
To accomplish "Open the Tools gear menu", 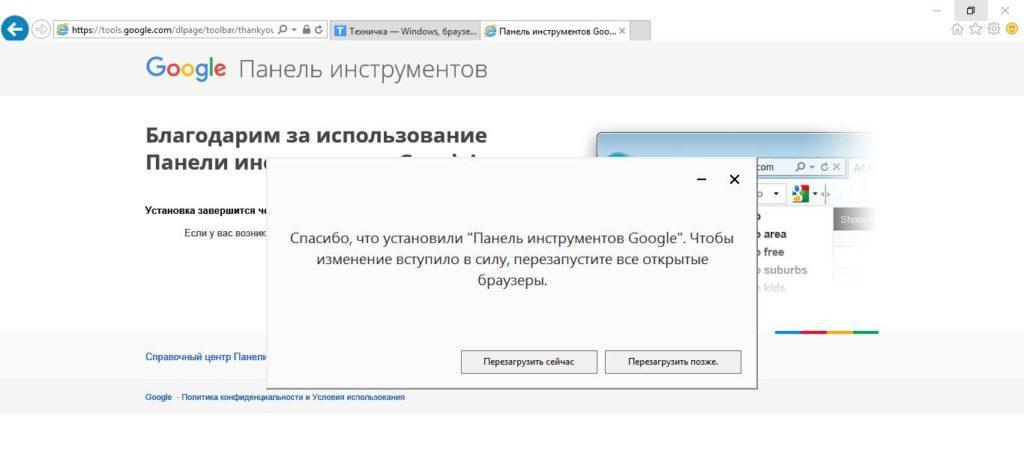I will (994, 29).
